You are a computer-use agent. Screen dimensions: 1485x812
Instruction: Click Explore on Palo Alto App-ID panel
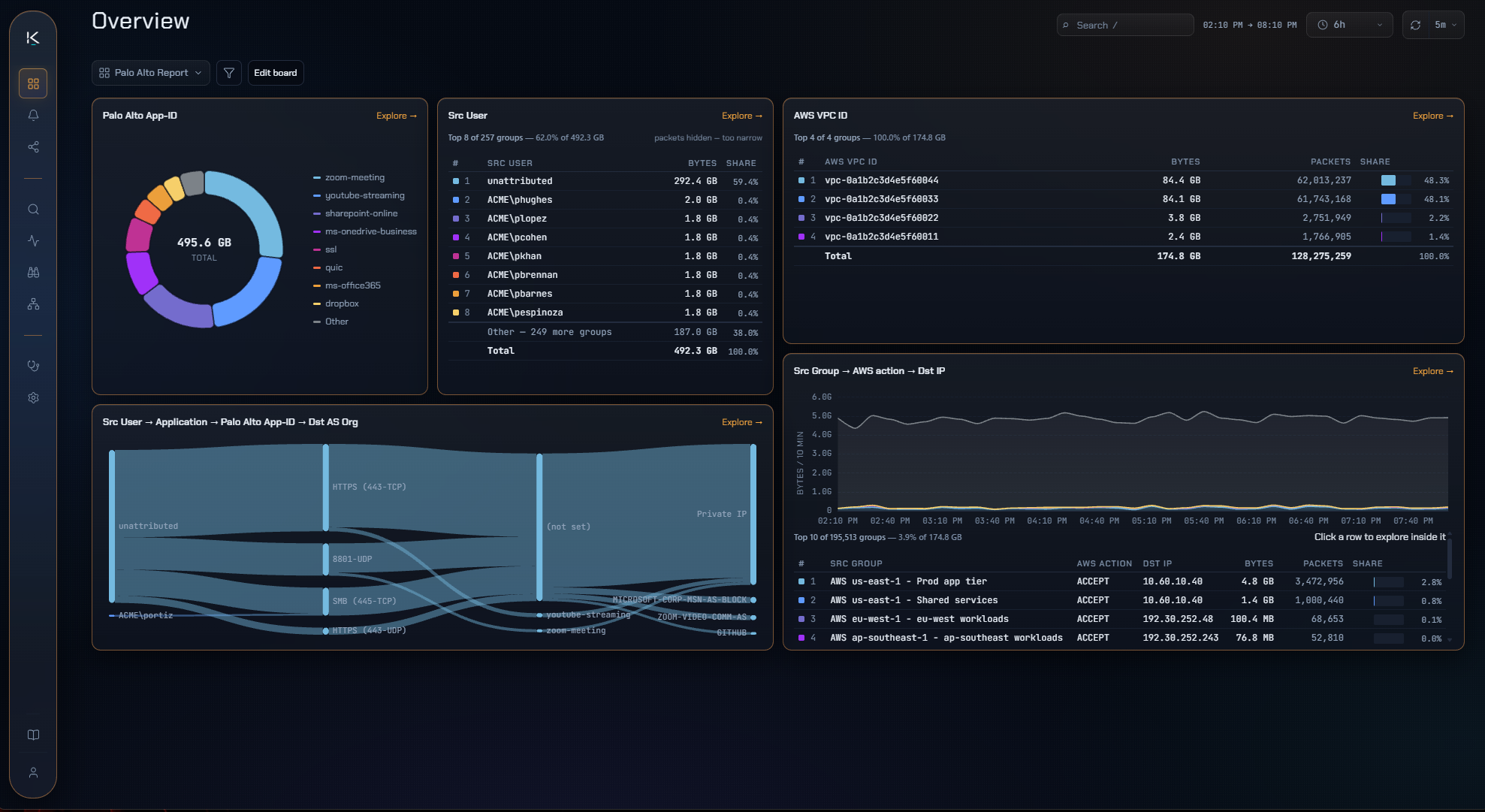[397, 116]
